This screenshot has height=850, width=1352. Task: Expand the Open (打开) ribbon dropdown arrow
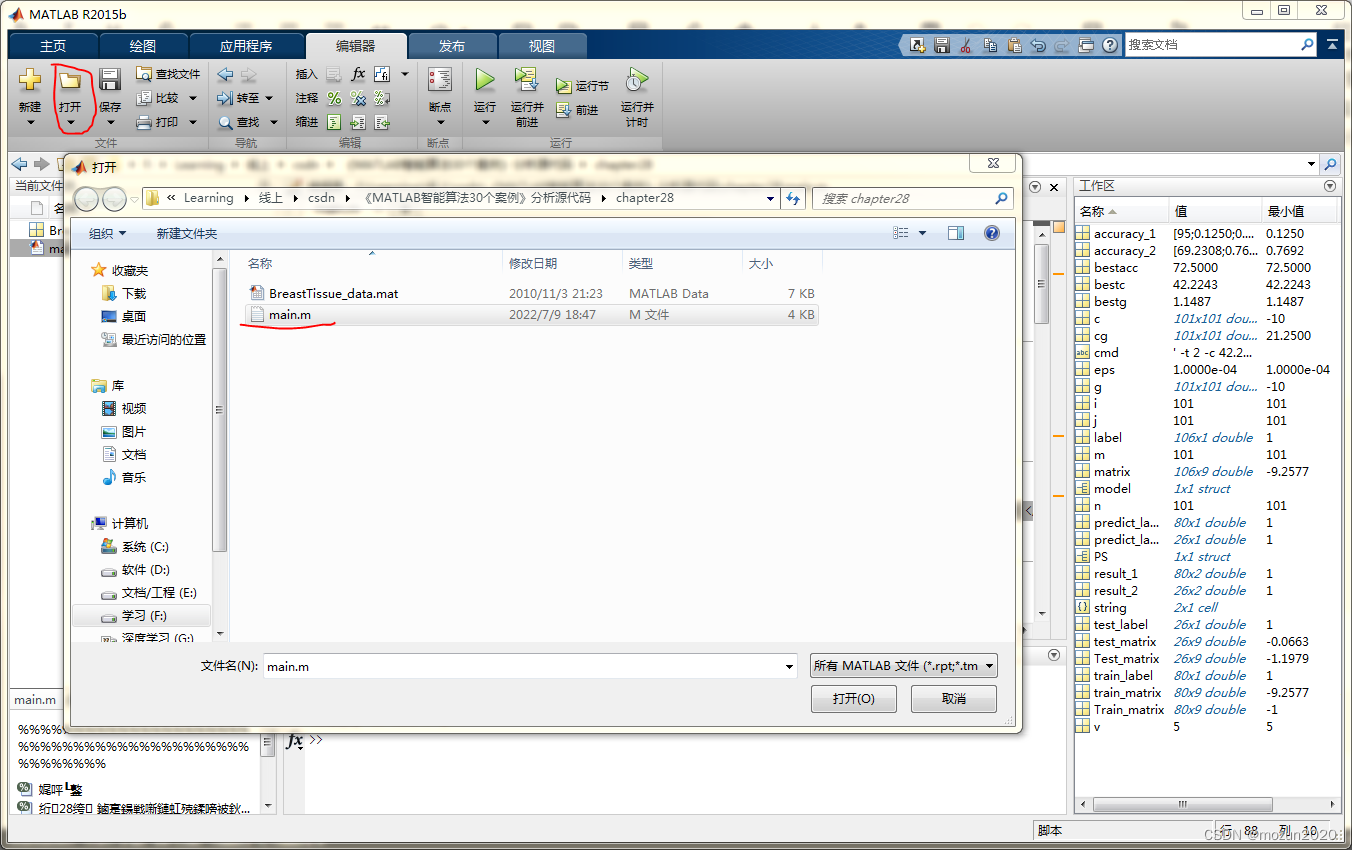pos(69,123)
